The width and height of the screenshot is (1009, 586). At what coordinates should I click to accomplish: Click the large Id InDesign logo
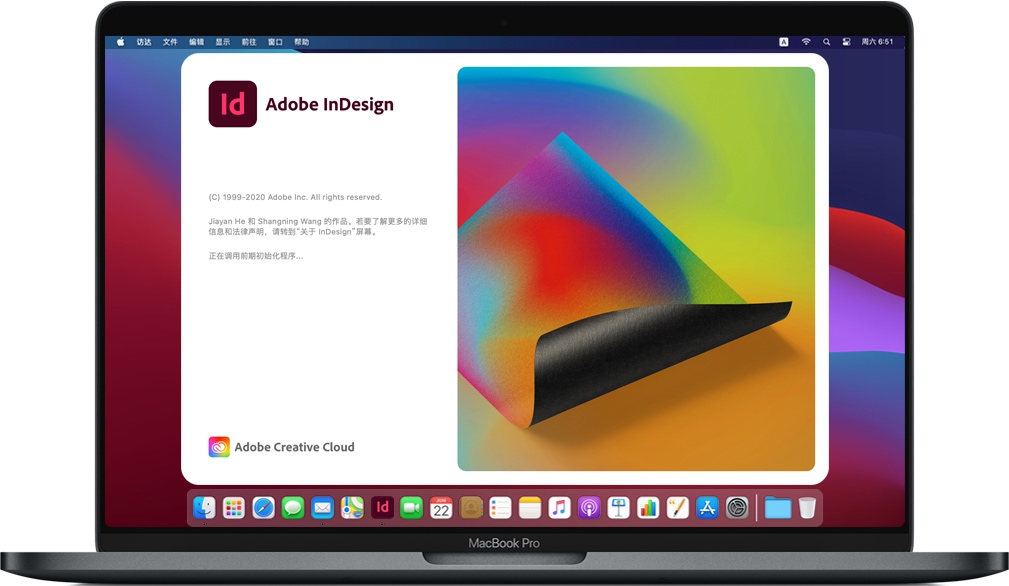tap(232, 104)
